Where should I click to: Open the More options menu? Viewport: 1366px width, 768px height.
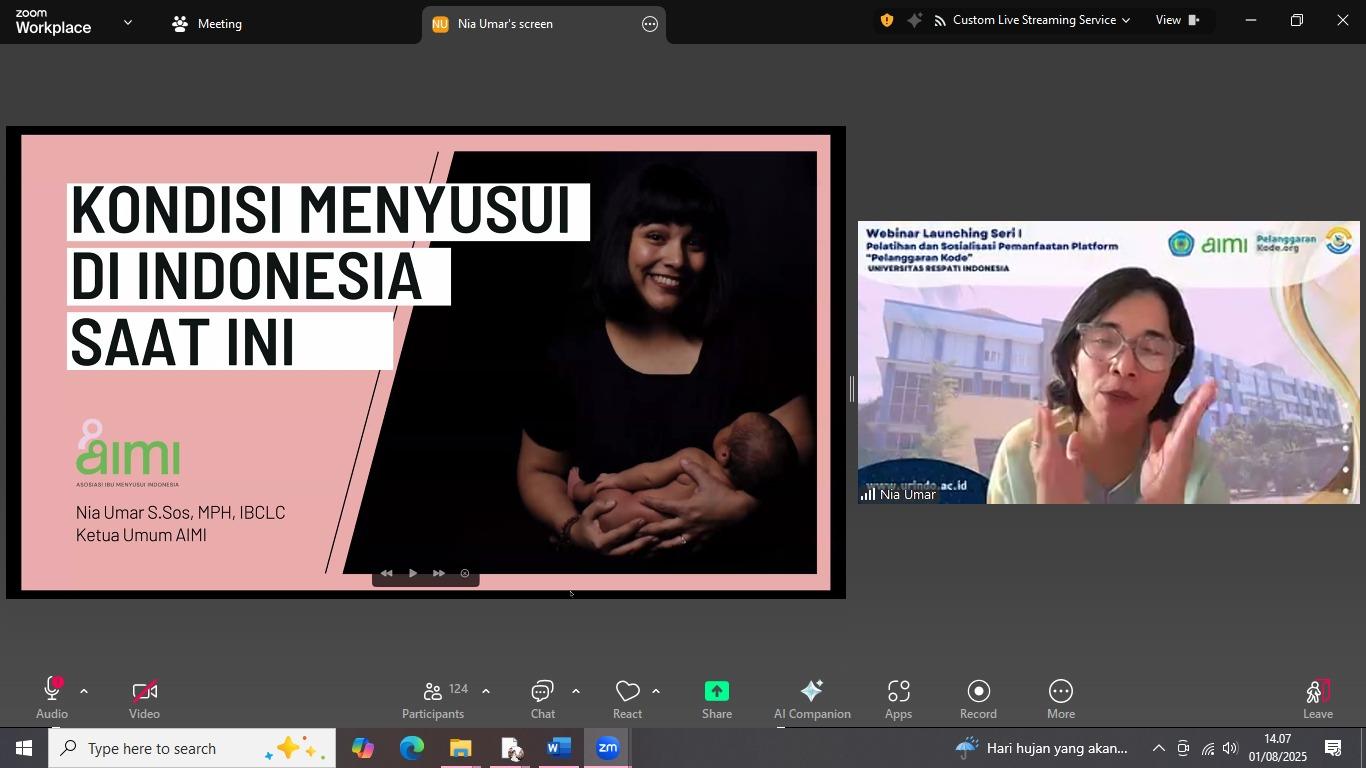pos(1059,697)
